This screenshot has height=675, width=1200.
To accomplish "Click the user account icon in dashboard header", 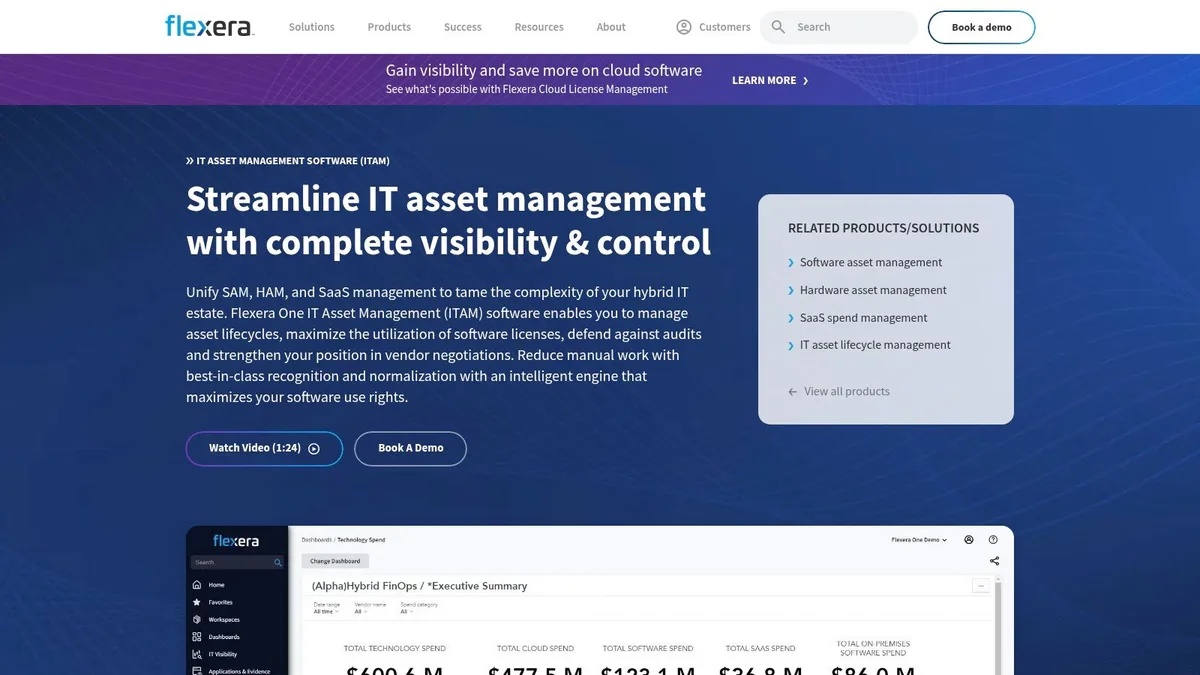I will pyautogui.click(x=969, y=540).
